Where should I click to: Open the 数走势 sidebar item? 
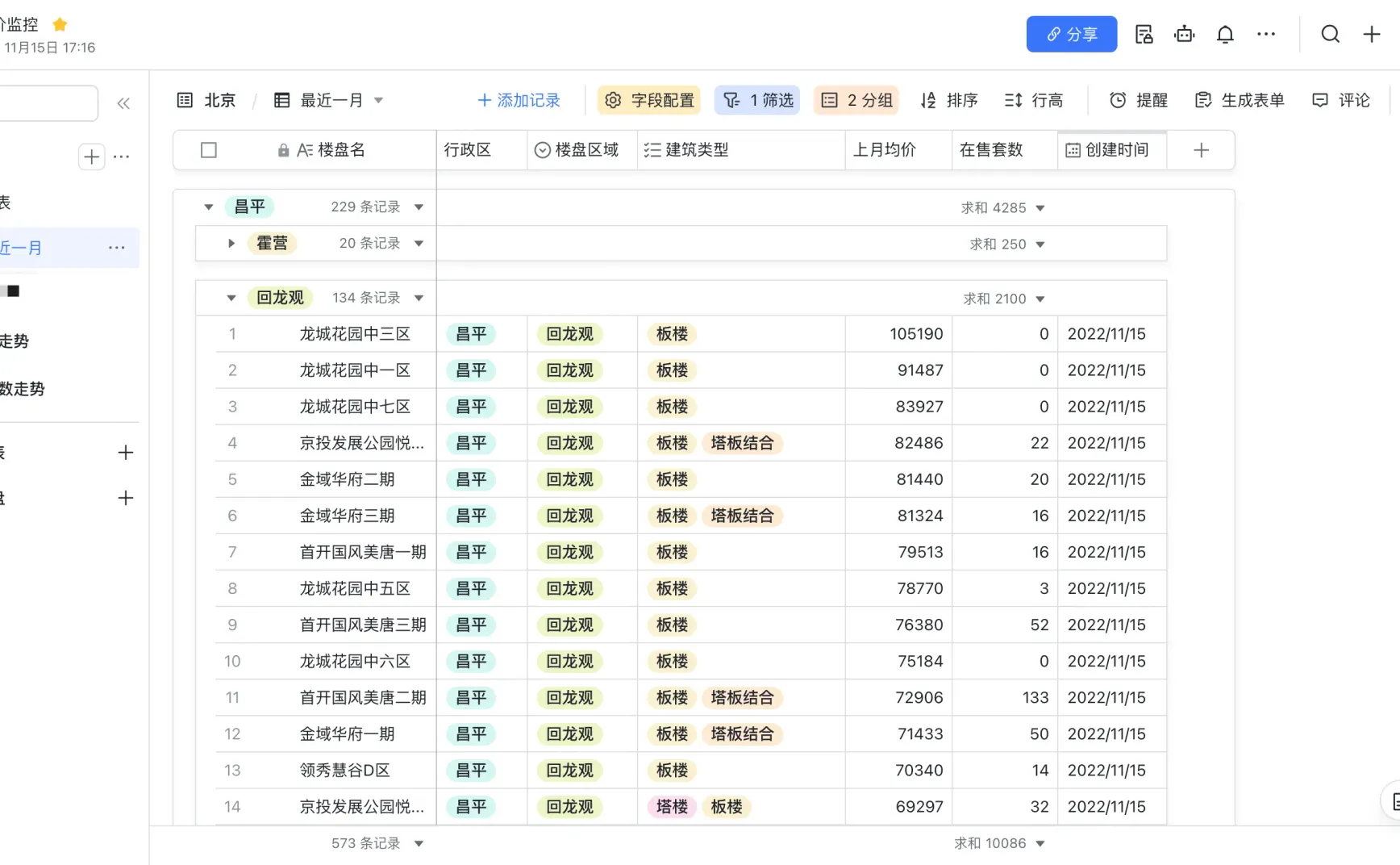pyautogui.click(x=23, y=389)
